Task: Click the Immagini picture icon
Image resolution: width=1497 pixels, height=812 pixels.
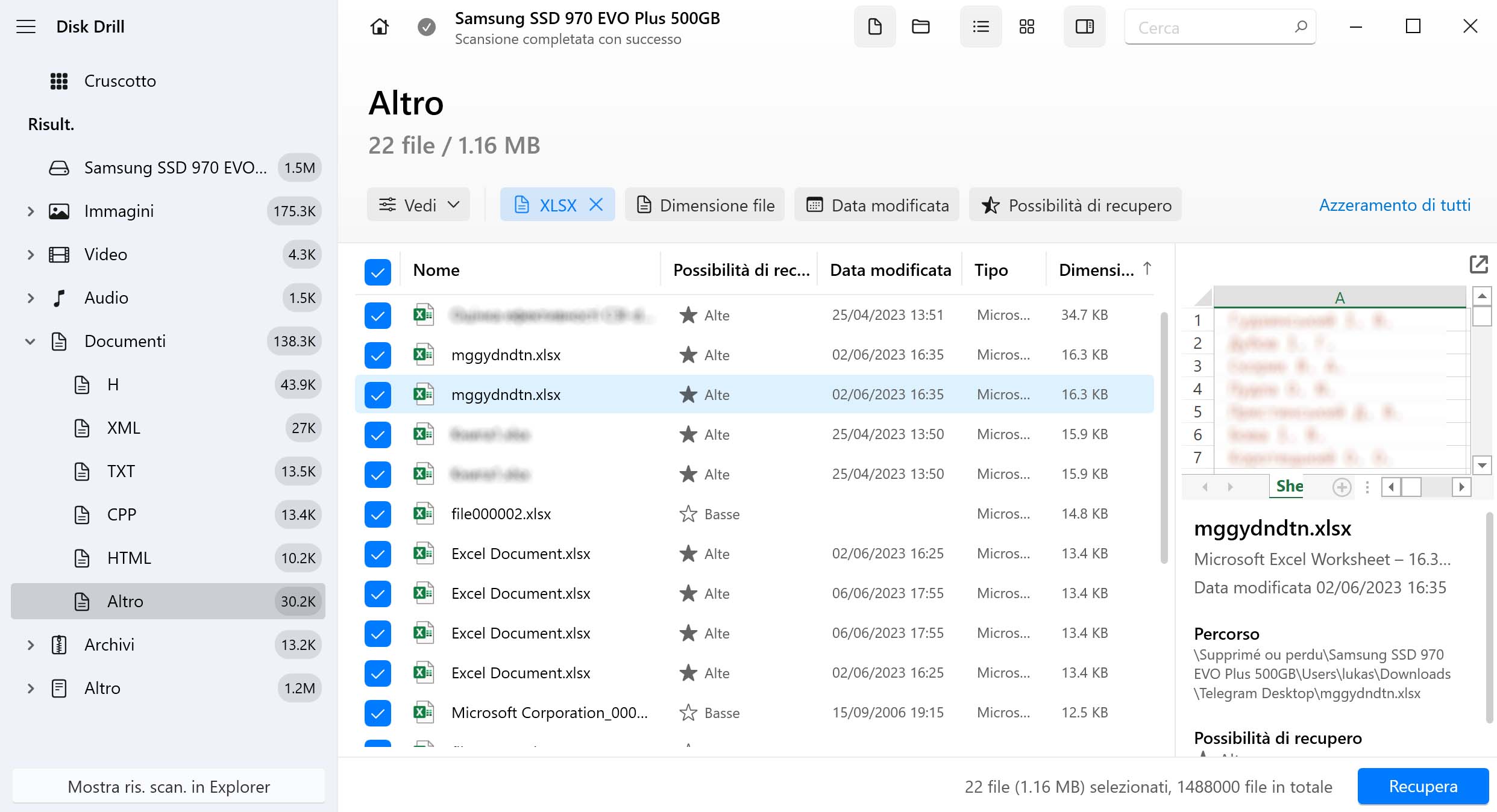Action: pyautogui.click(x=59, y=211)
